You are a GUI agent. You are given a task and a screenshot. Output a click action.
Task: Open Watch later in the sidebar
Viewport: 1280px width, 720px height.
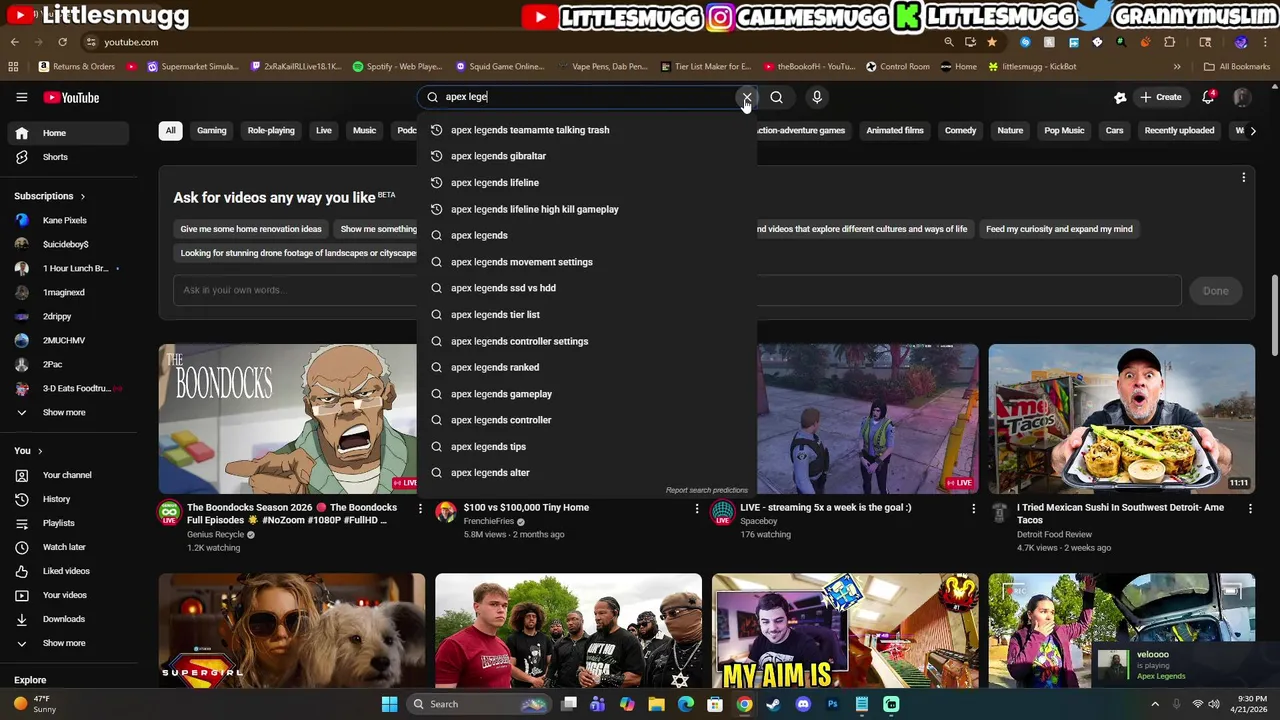point(68,547)
